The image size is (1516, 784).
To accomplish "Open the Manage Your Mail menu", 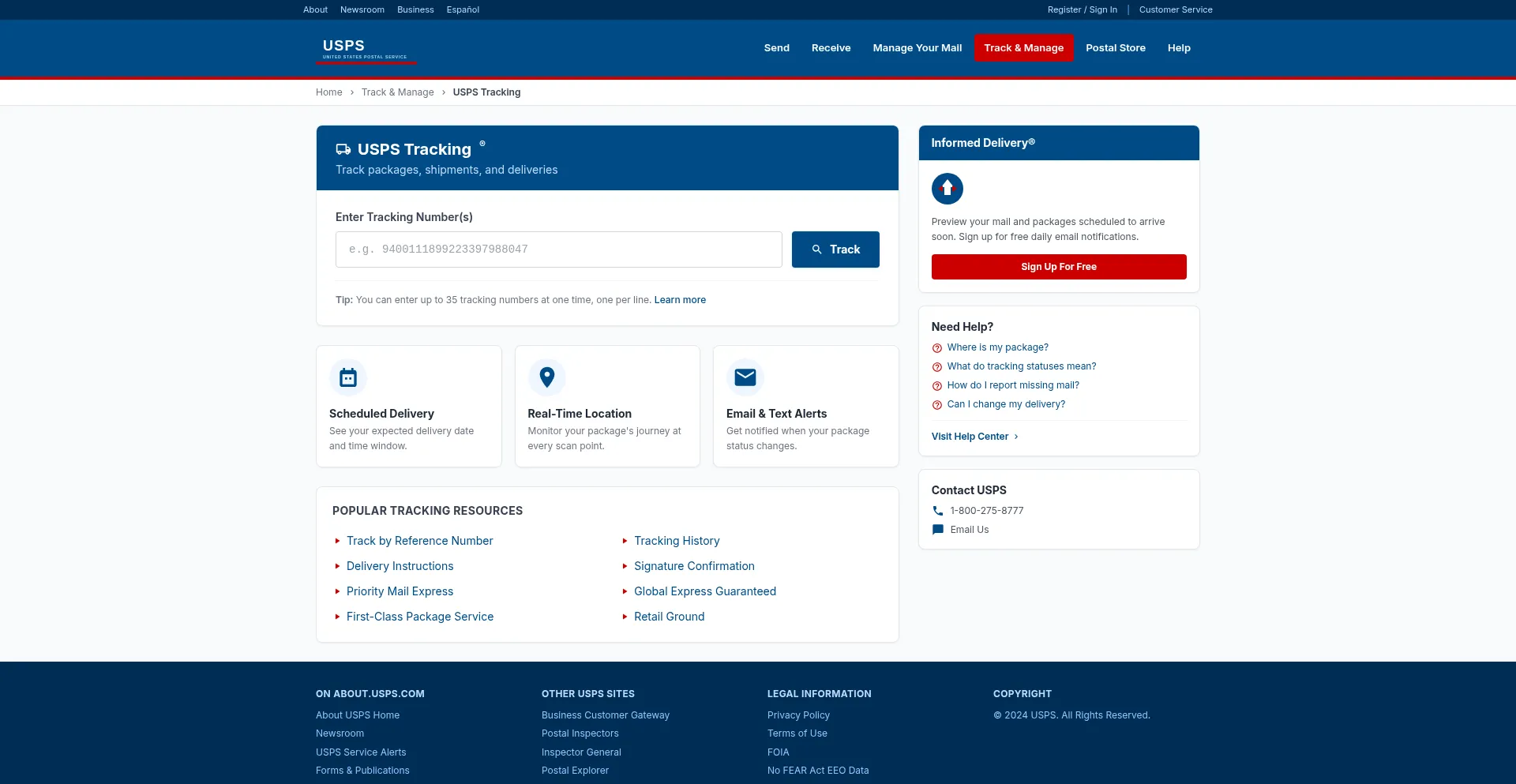I will pos(917,48).
